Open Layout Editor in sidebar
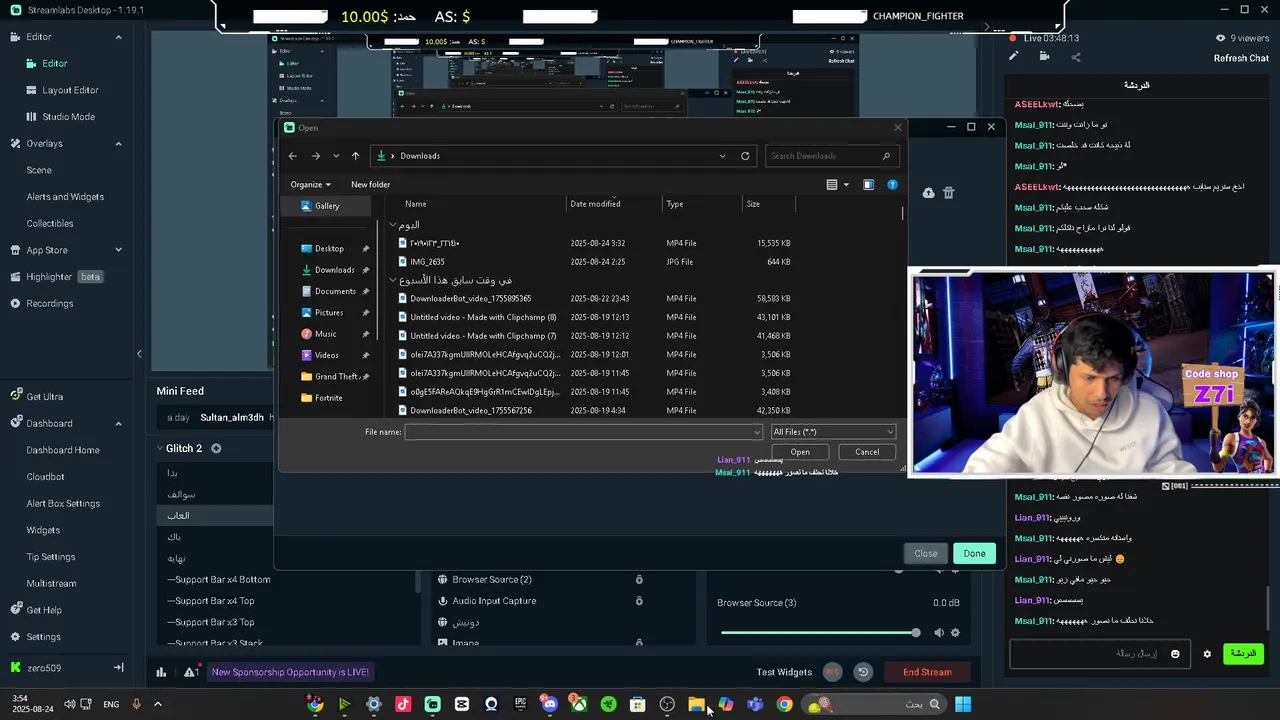This screenshot has height=720, width=1280. coord(70,90)
